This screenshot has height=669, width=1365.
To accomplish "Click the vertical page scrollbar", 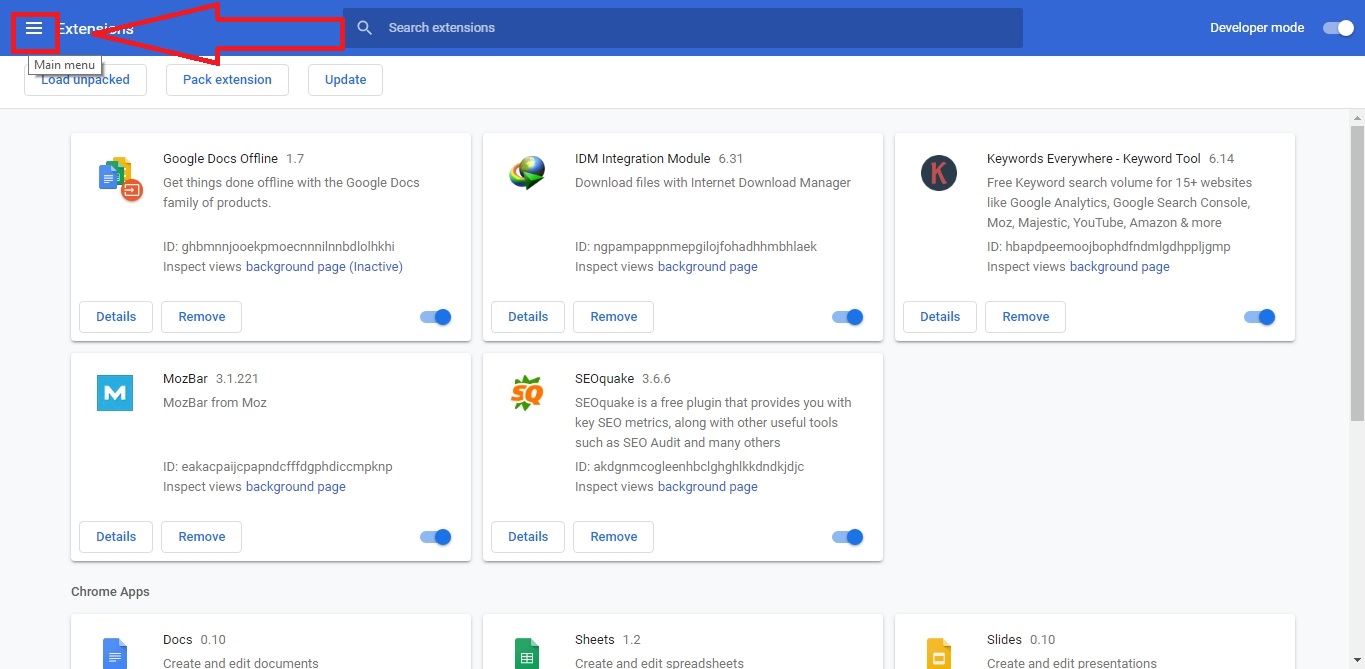I will click(x=1357, y=272).
